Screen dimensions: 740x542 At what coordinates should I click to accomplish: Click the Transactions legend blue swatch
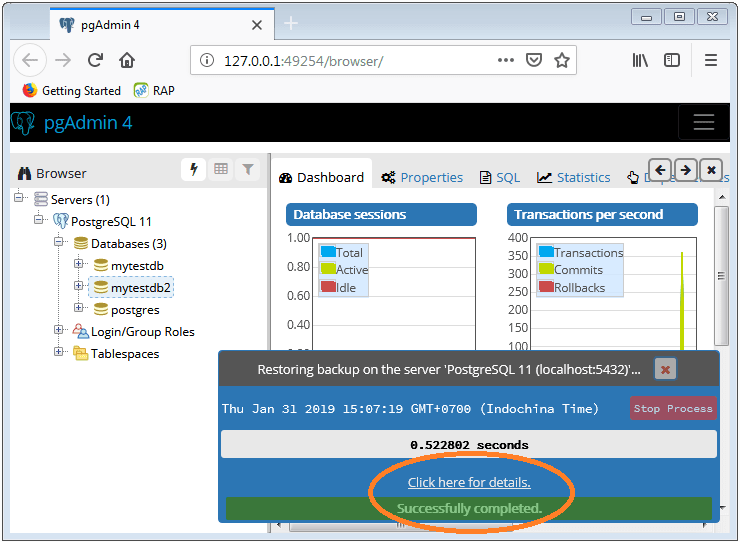(546, 251)
